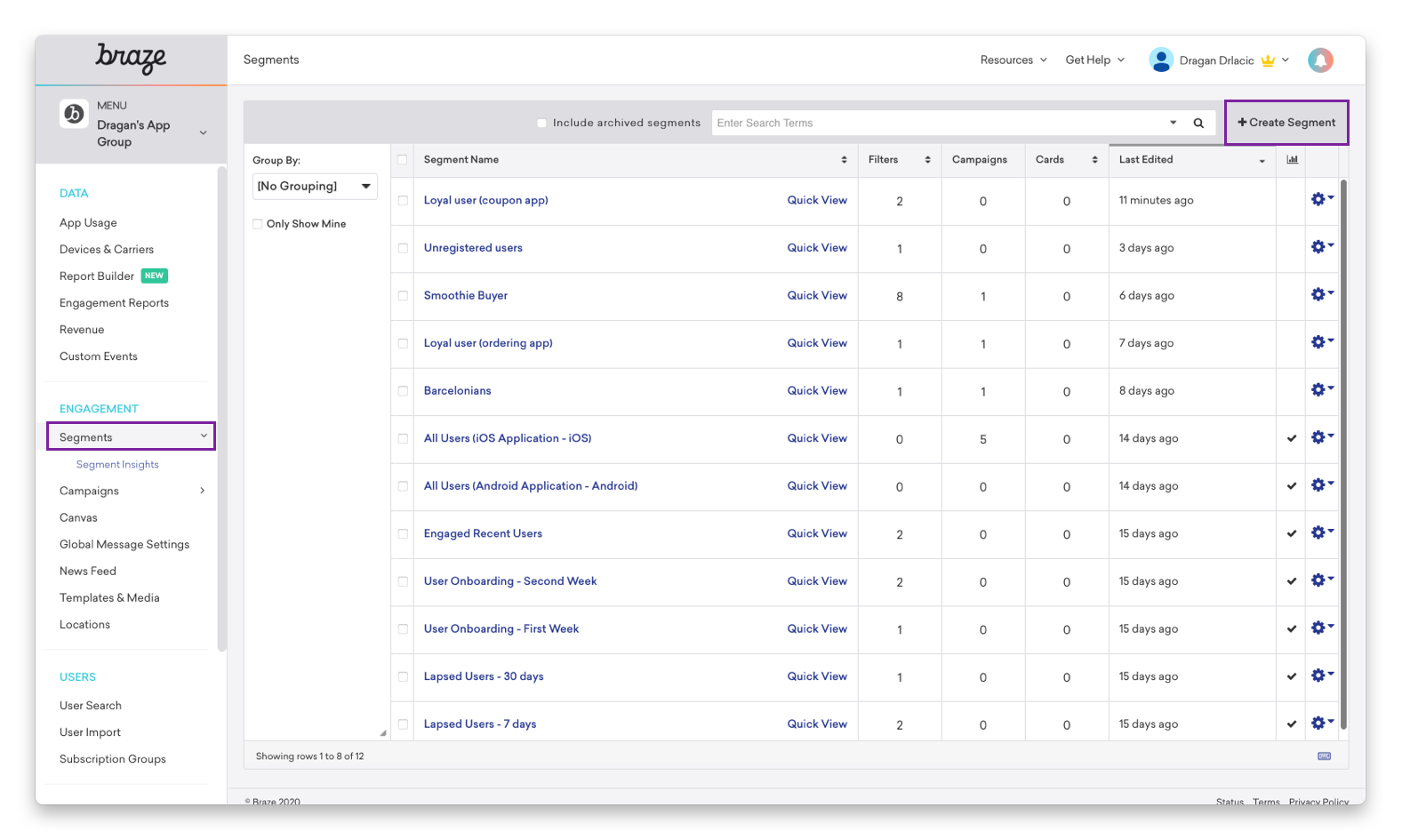1402x840 pixels.
Task: Click checkmark in Engaged Recent Users row
Action: pyautogui.click(x=1292, y=533)
